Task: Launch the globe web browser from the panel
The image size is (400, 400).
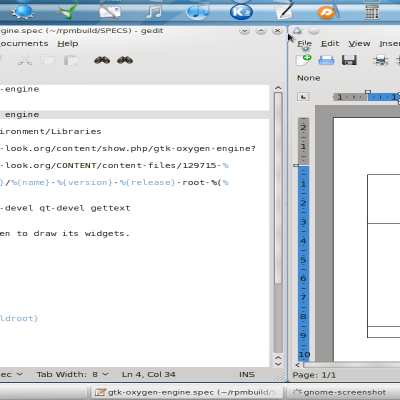Action: [23, 12]
